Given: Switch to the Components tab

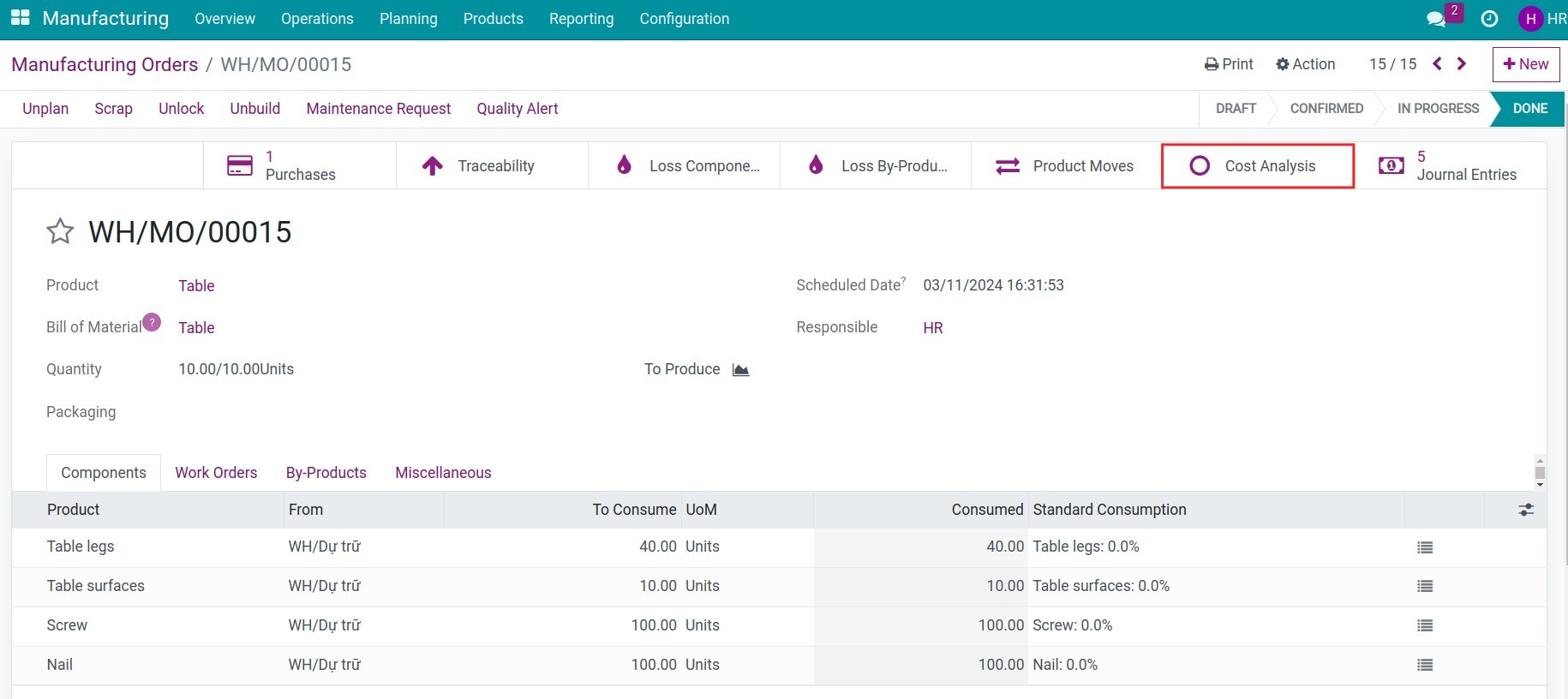Looking at the screenshot, I should tap(104, 473).
